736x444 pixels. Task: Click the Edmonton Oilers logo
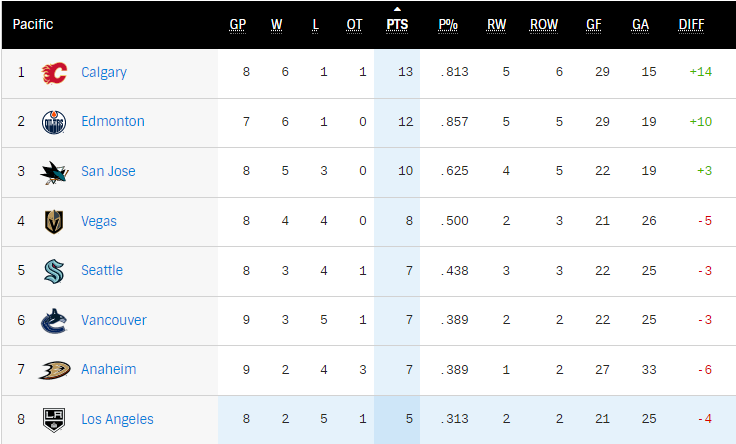coord(54,122)
